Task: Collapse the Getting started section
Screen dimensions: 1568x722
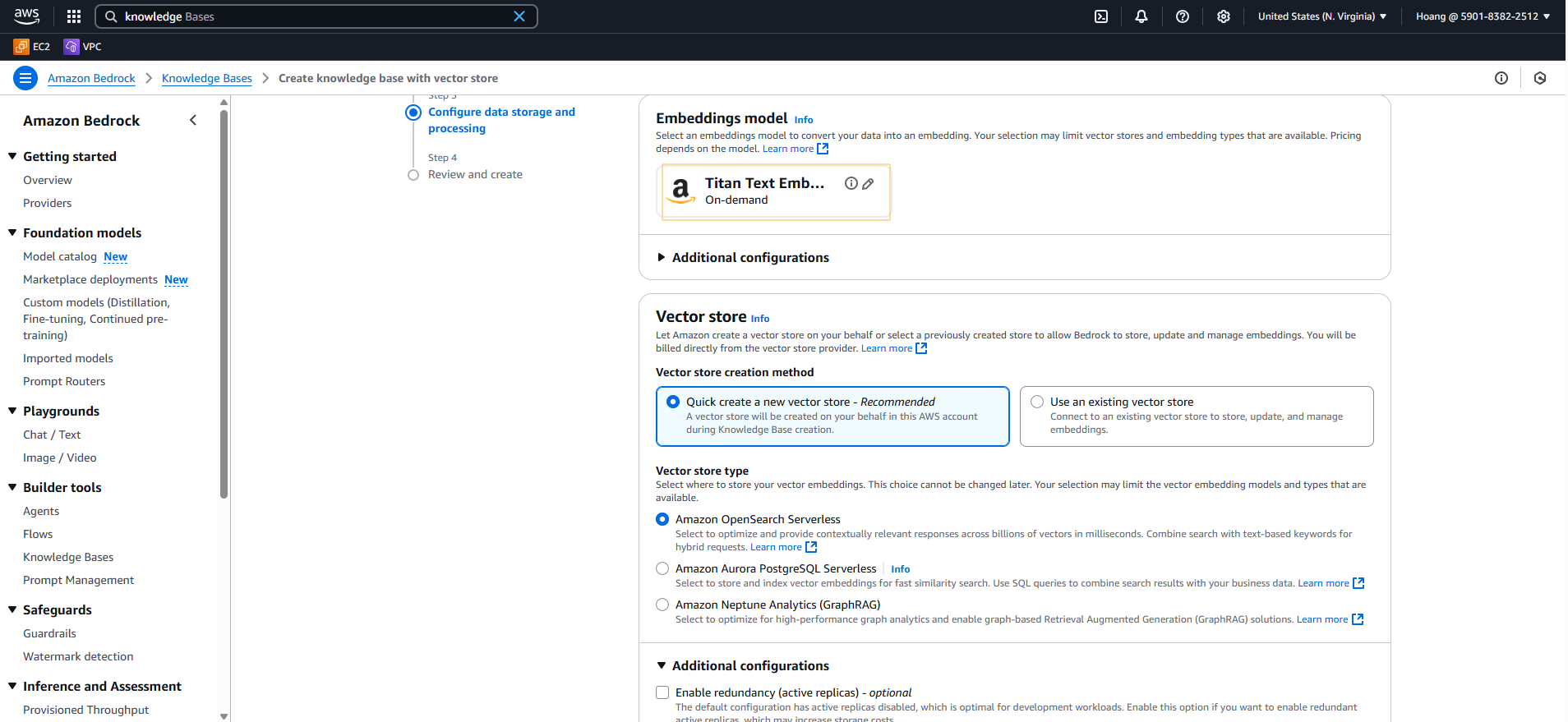Action: tap(12, 156)
